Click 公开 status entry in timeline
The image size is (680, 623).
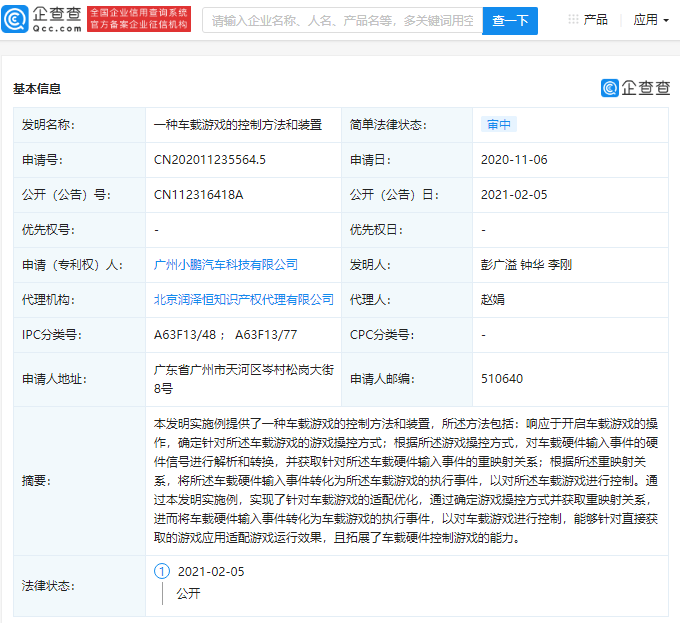point(188,593)
